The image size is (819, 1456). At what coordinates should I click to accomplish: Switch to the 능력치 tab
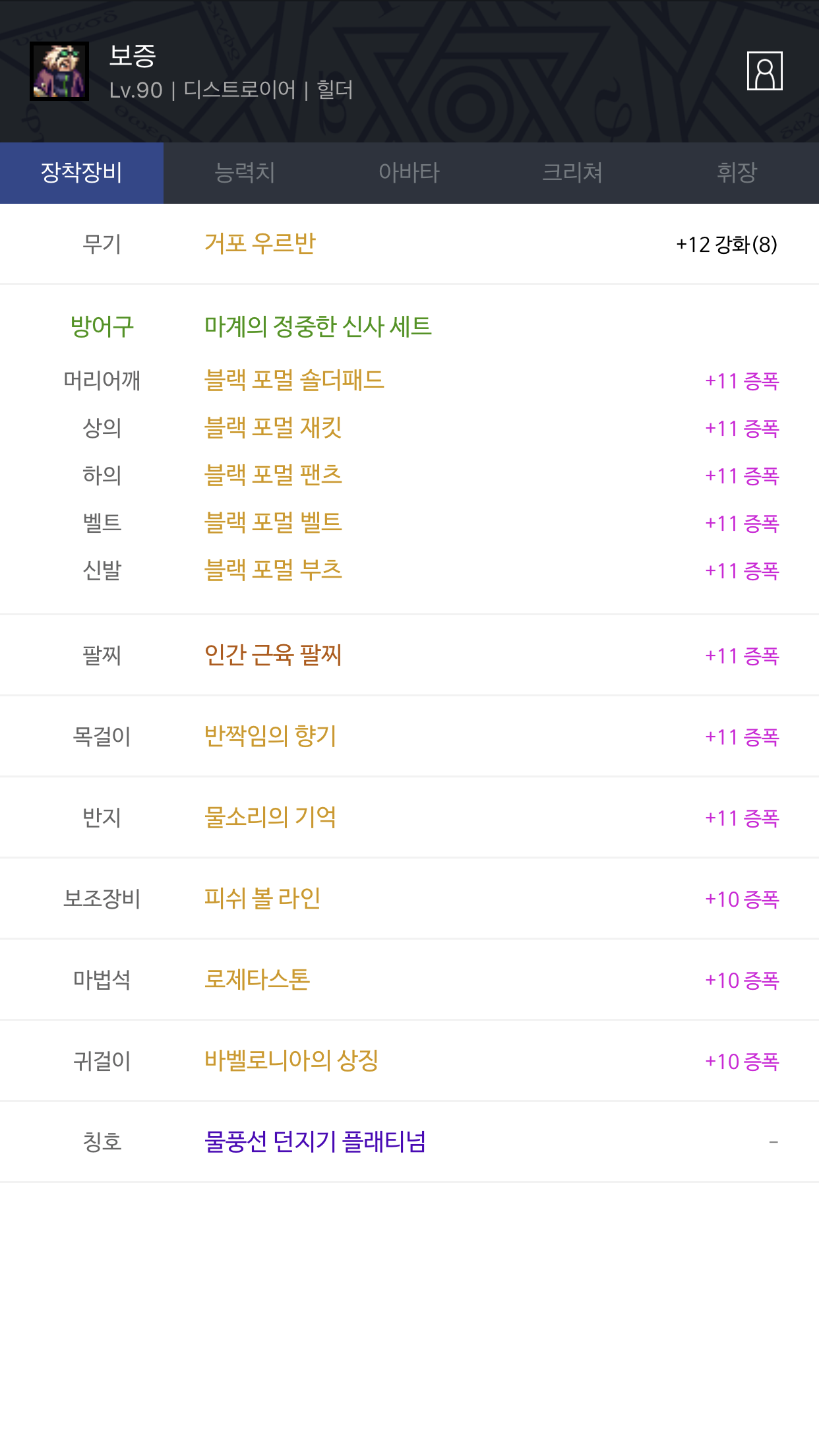(245, 173)
